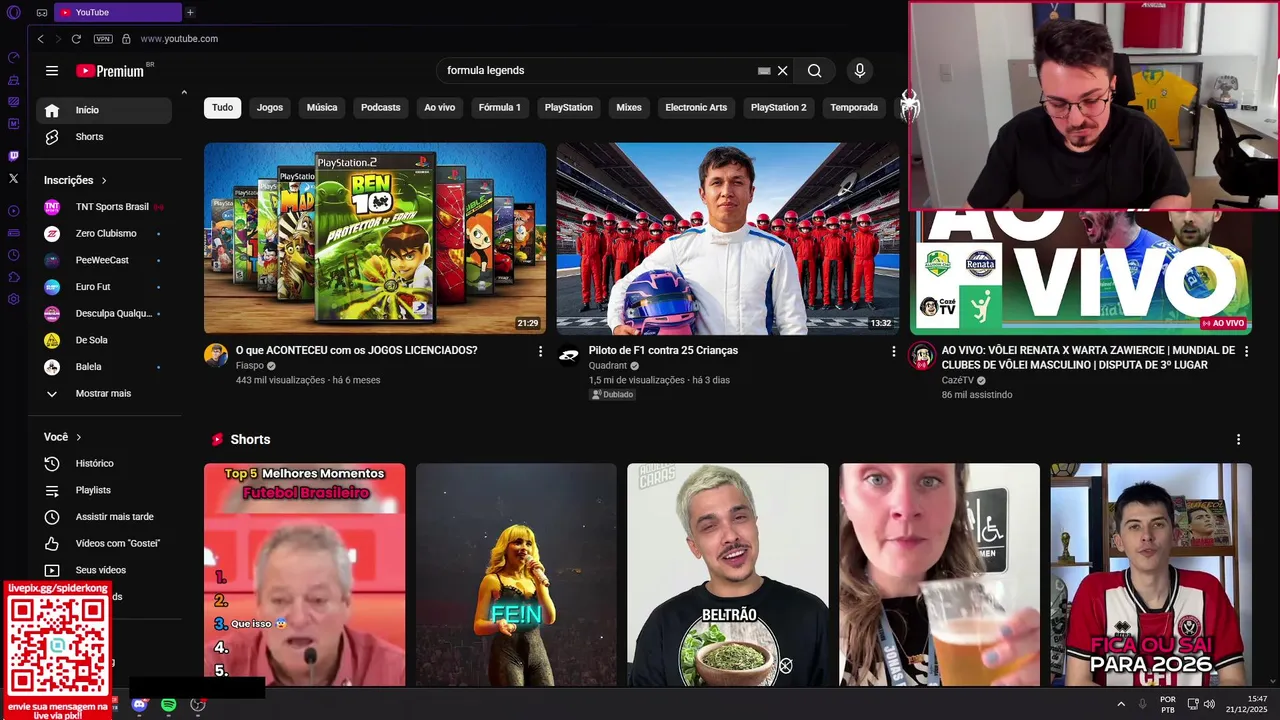Start voice search with the microphone
The height and width of the screenshot is (720, 1280).
tap(859, 71)
